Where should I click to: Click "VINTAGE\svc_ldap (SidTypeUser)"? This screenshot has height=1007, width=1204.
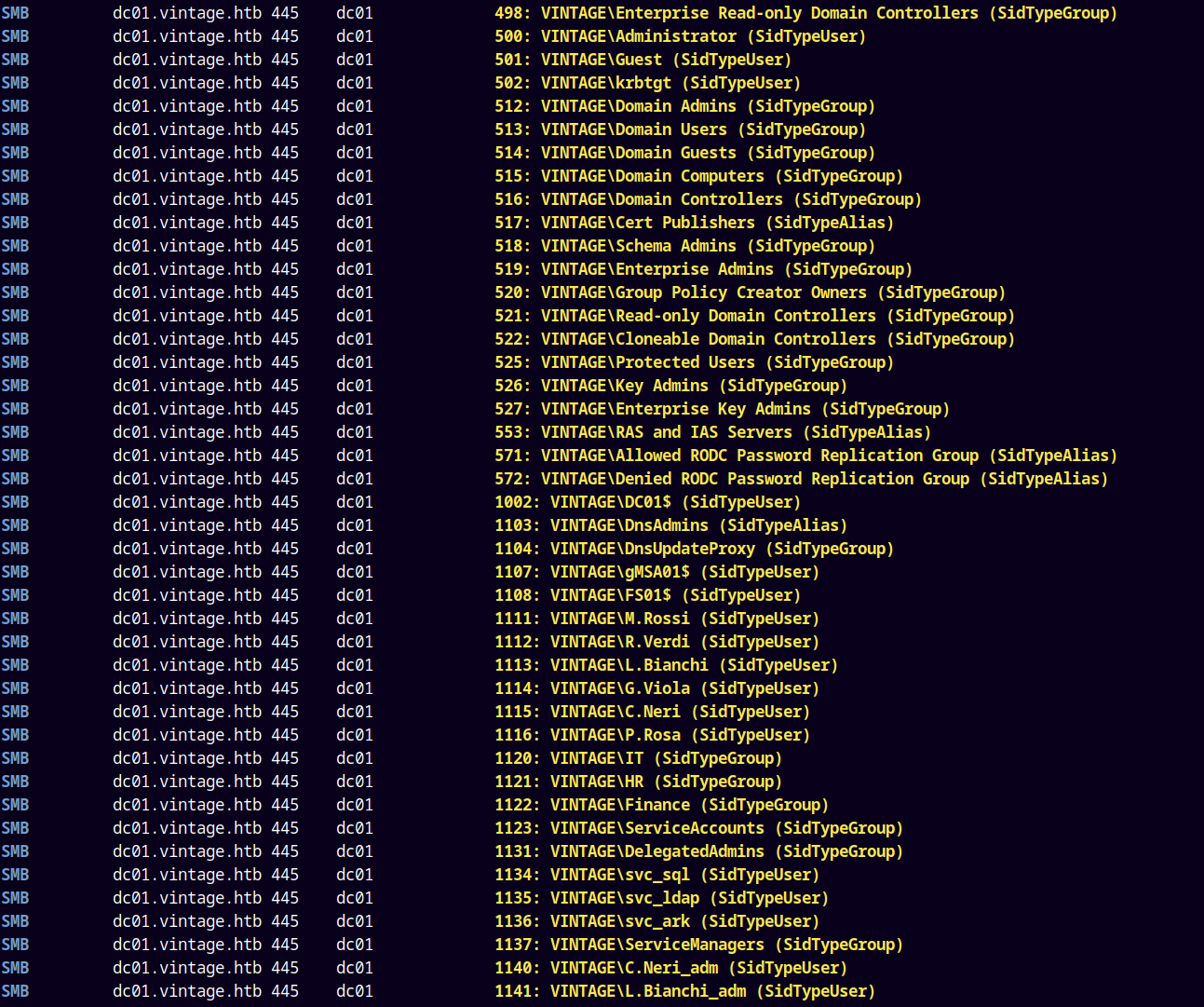click(x=690, y=898)
